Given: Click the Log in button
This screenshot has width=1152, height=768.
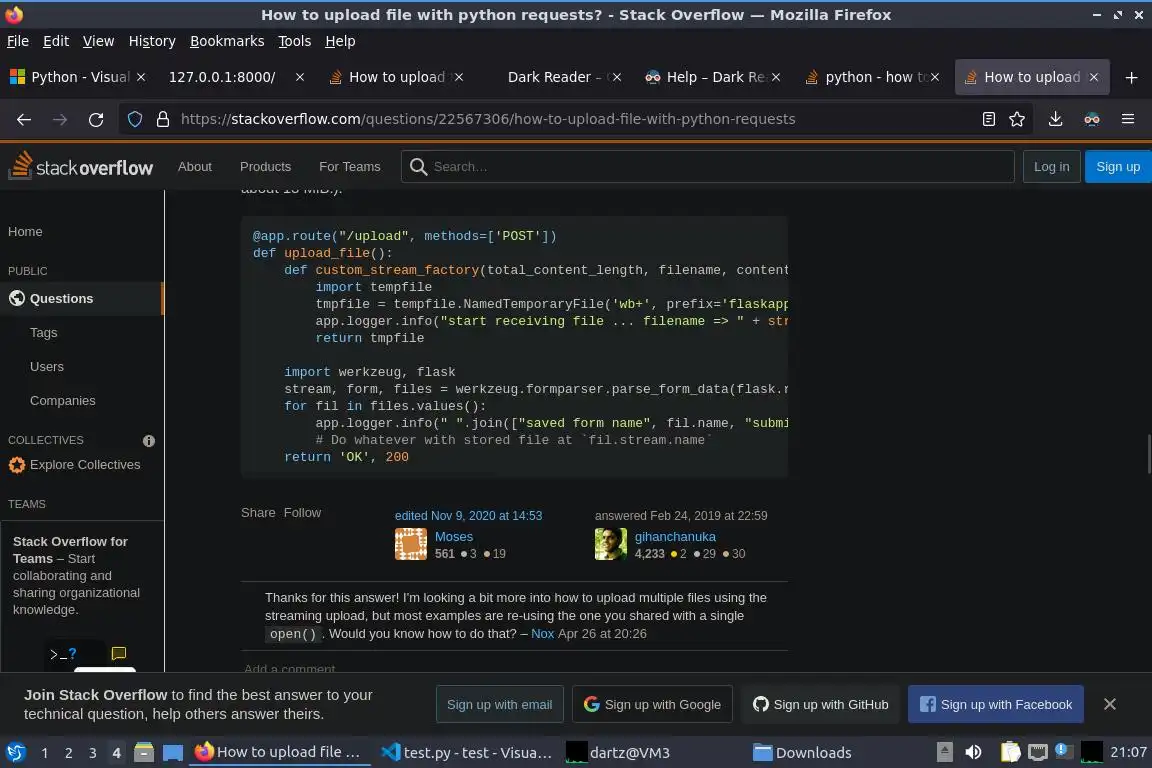Looking at the screenshot, I should point(1051,167).
